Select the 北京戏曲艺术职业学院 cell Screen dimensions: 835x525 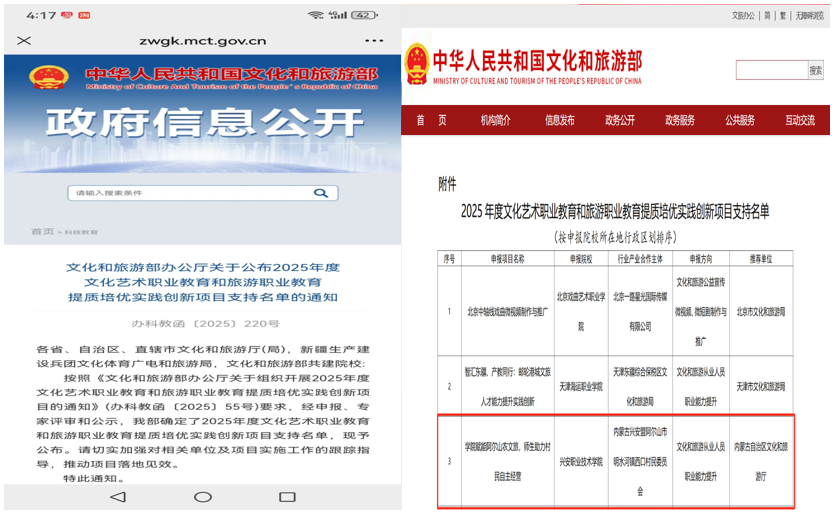click(x=581, y=311)
